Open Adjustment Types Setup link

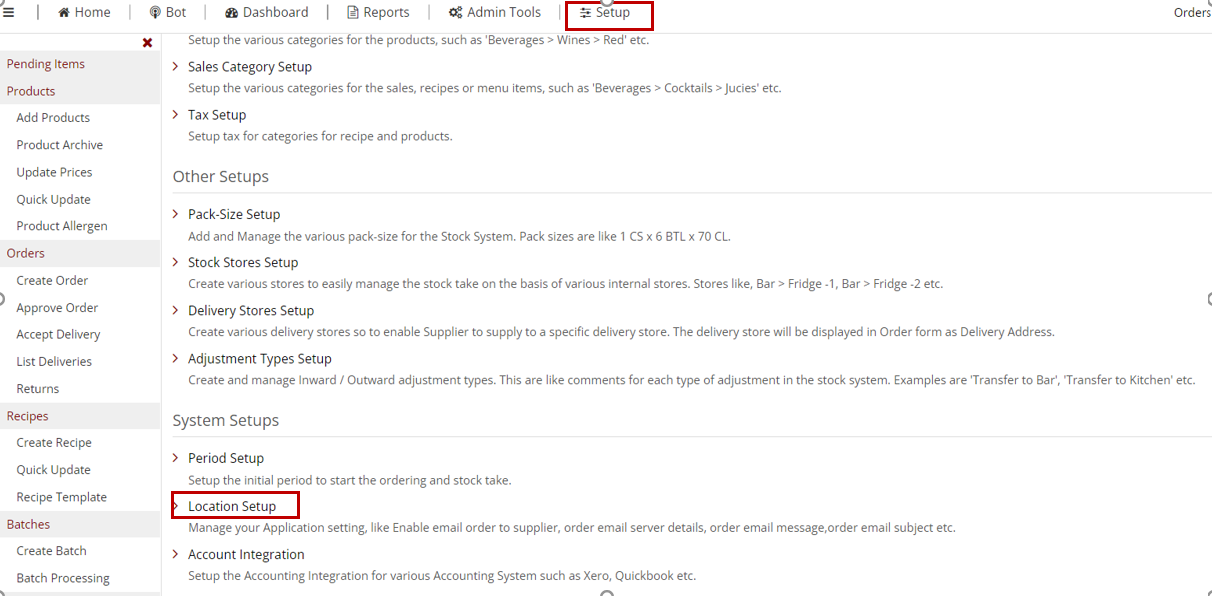pyautogui.click(x=259, y=358)
